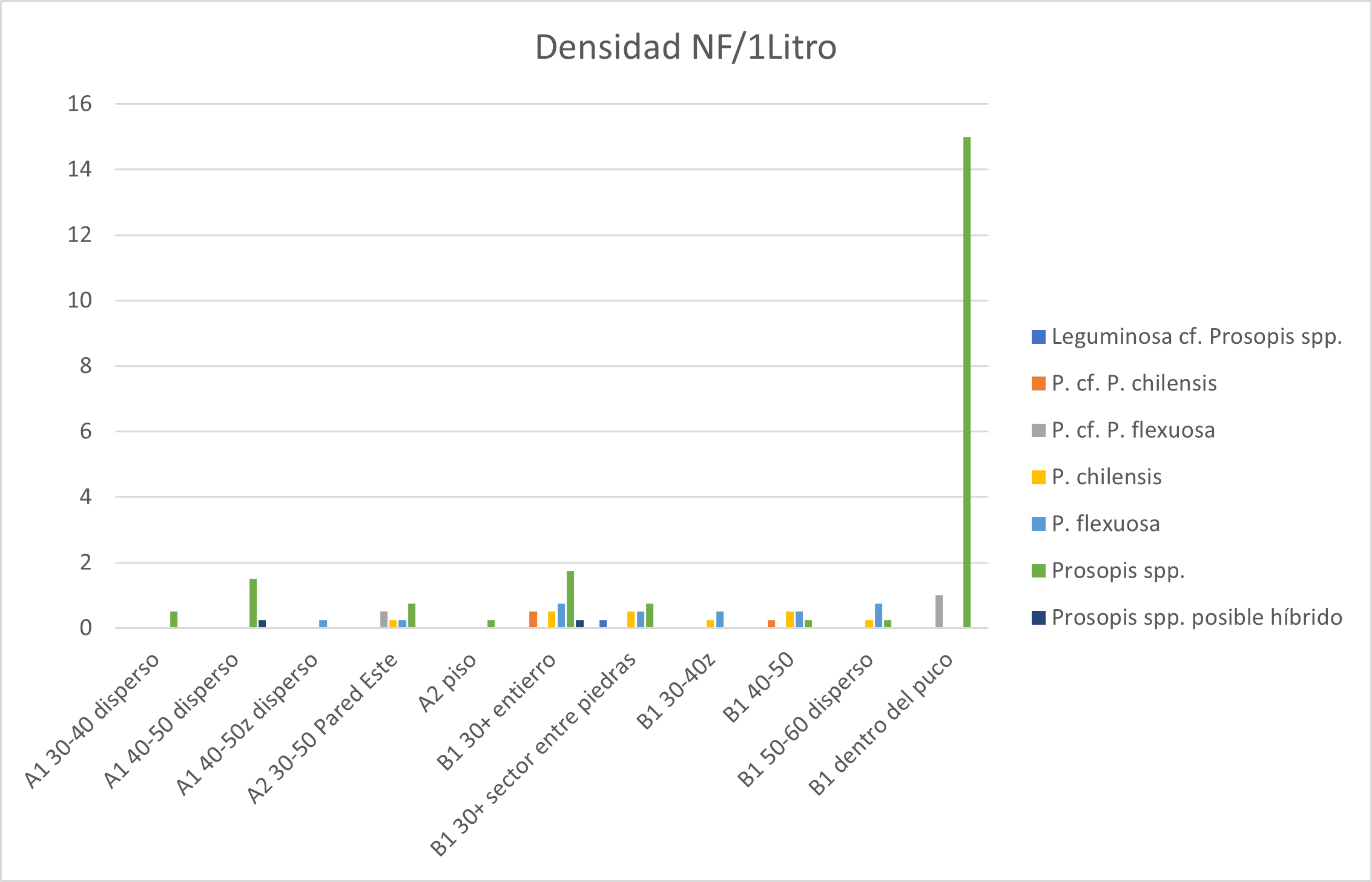Click the legend text Prosopis spp. posible híbrido

click(1196, 617)
